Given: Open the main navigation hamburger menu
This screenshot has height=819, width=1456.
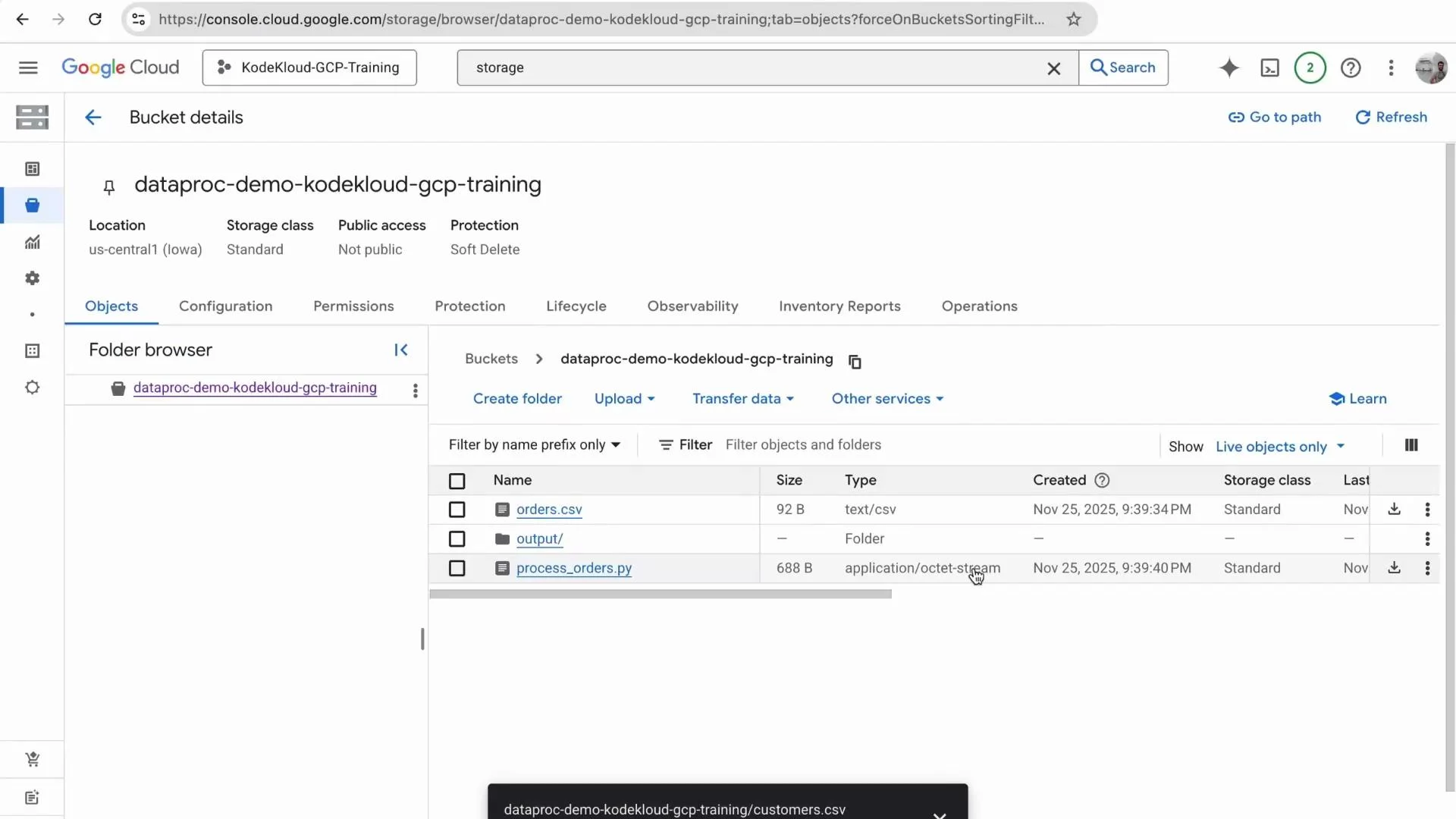Looking at the screenshot, I should pyautogui.click(x=28, y=67).
